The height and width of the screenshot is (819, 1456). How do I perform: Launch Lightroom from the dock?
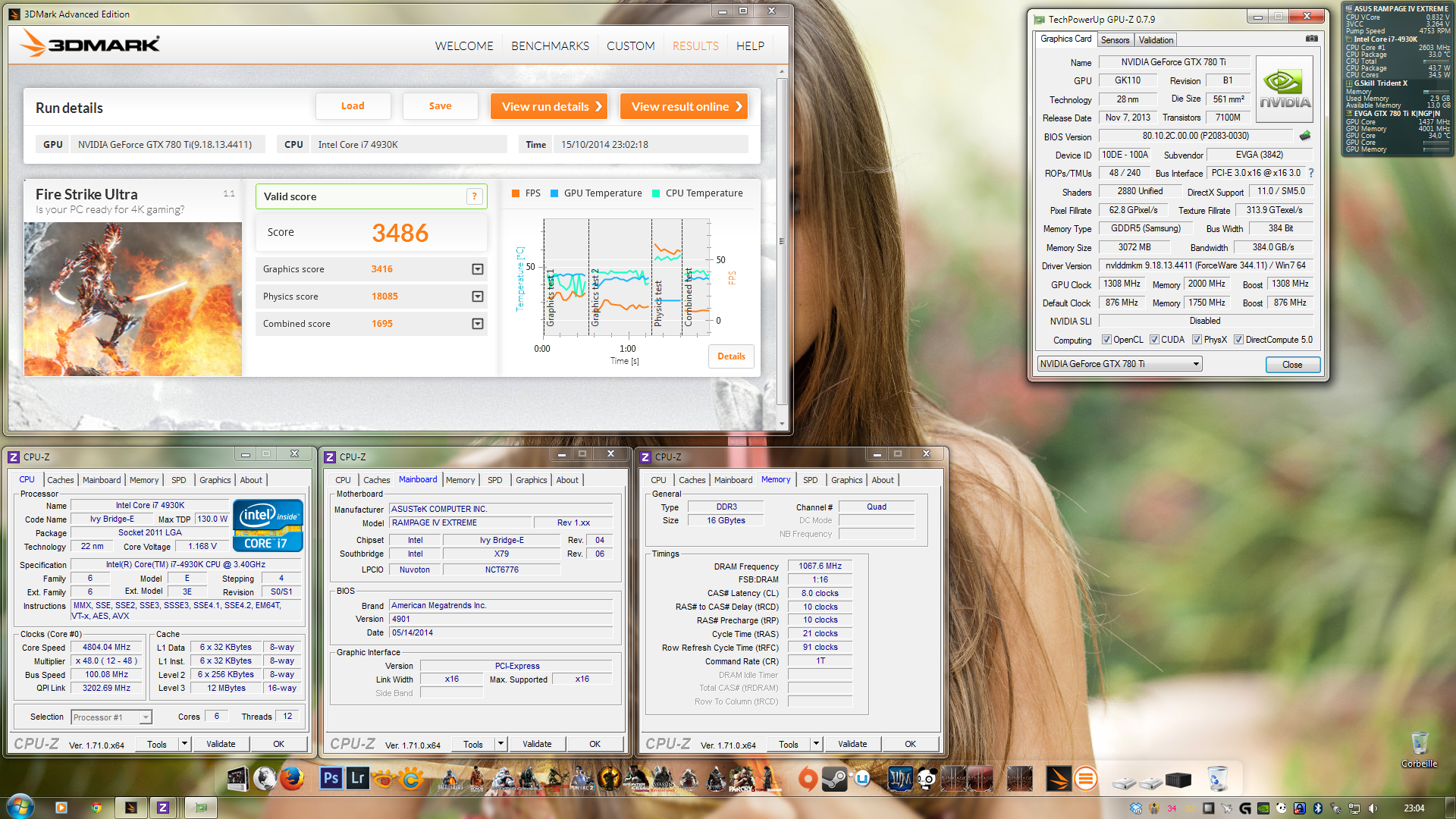[357, 778]
